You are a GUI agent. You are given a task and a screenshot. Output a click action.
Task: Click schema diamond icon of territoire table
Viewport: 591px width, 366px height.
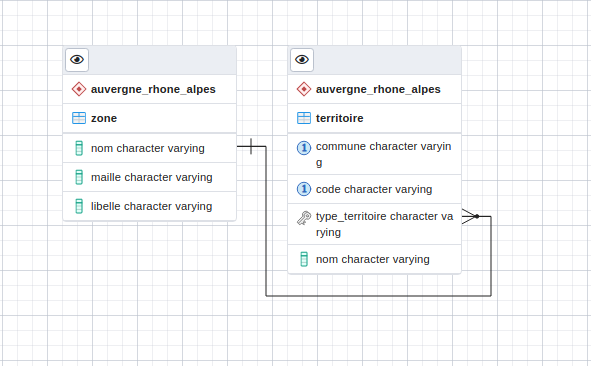304,89
